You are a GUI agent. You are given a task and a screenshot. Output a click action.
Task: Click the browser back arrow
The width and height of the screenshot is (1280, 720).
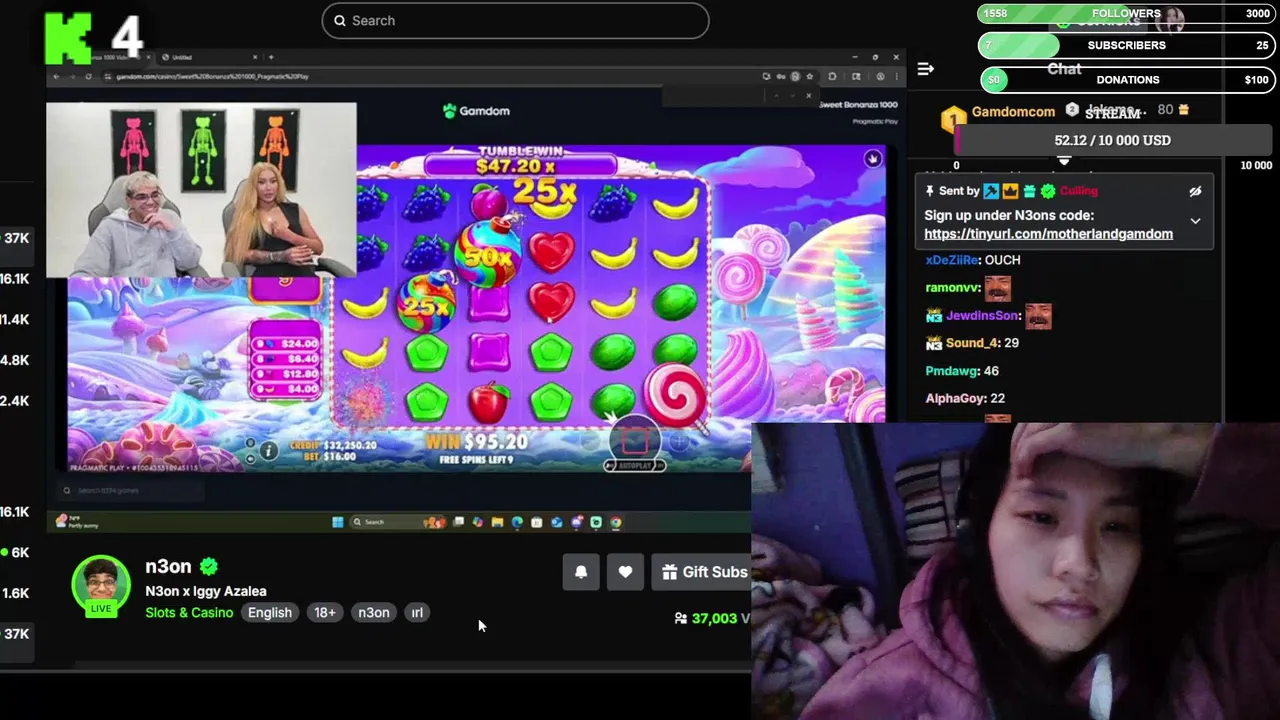tap(57, 77)
